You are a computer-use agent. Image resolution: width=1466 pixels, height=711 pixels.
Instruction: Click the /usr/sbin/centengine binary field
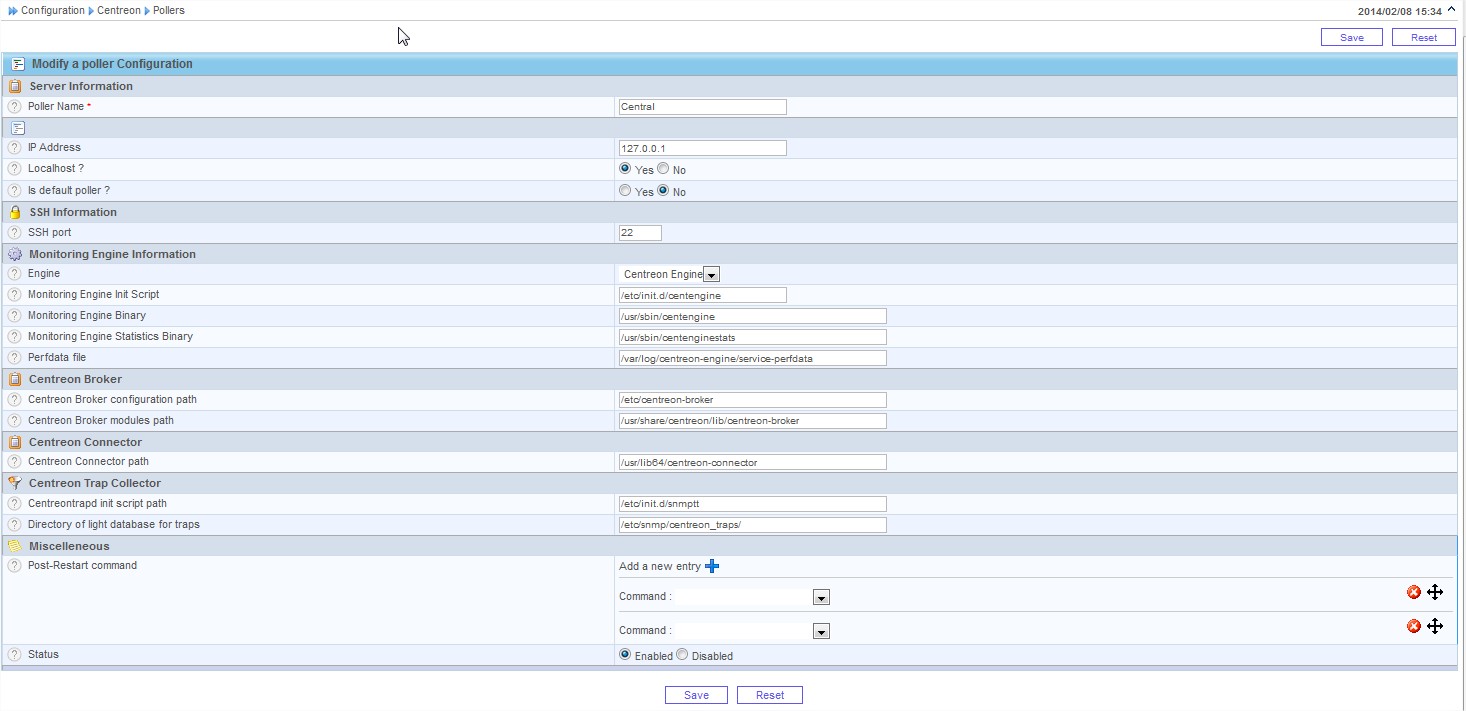(753, 316)
